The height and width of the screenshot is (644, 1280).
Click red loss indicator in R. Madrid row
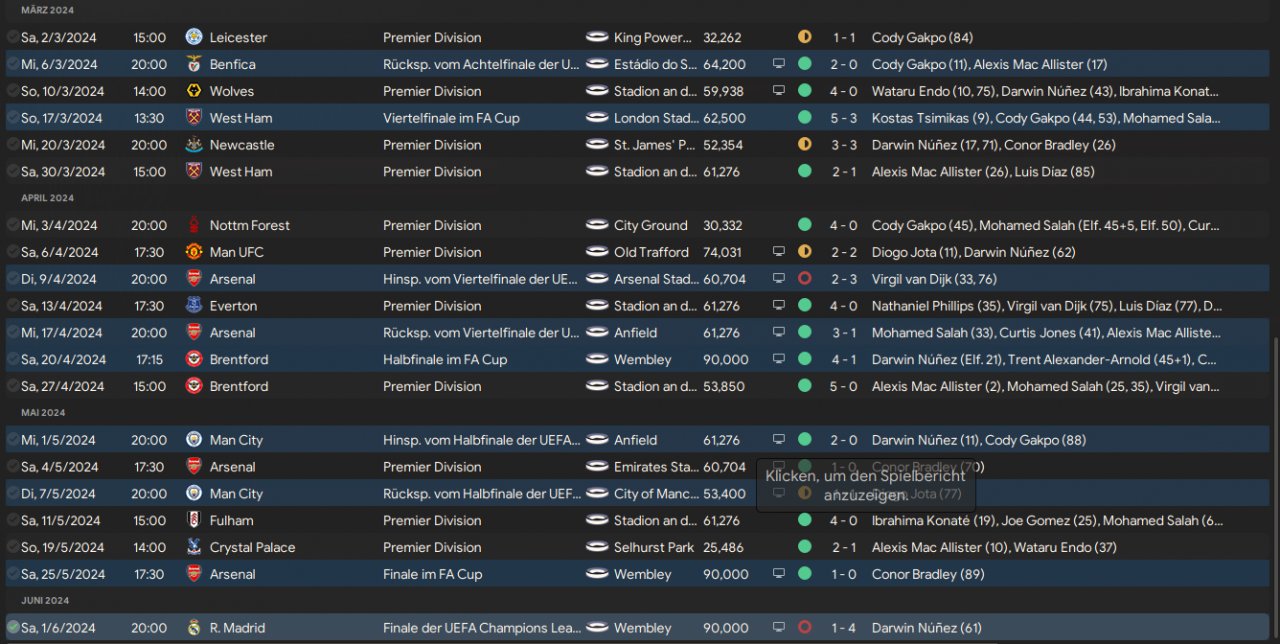tap(805, 628)
